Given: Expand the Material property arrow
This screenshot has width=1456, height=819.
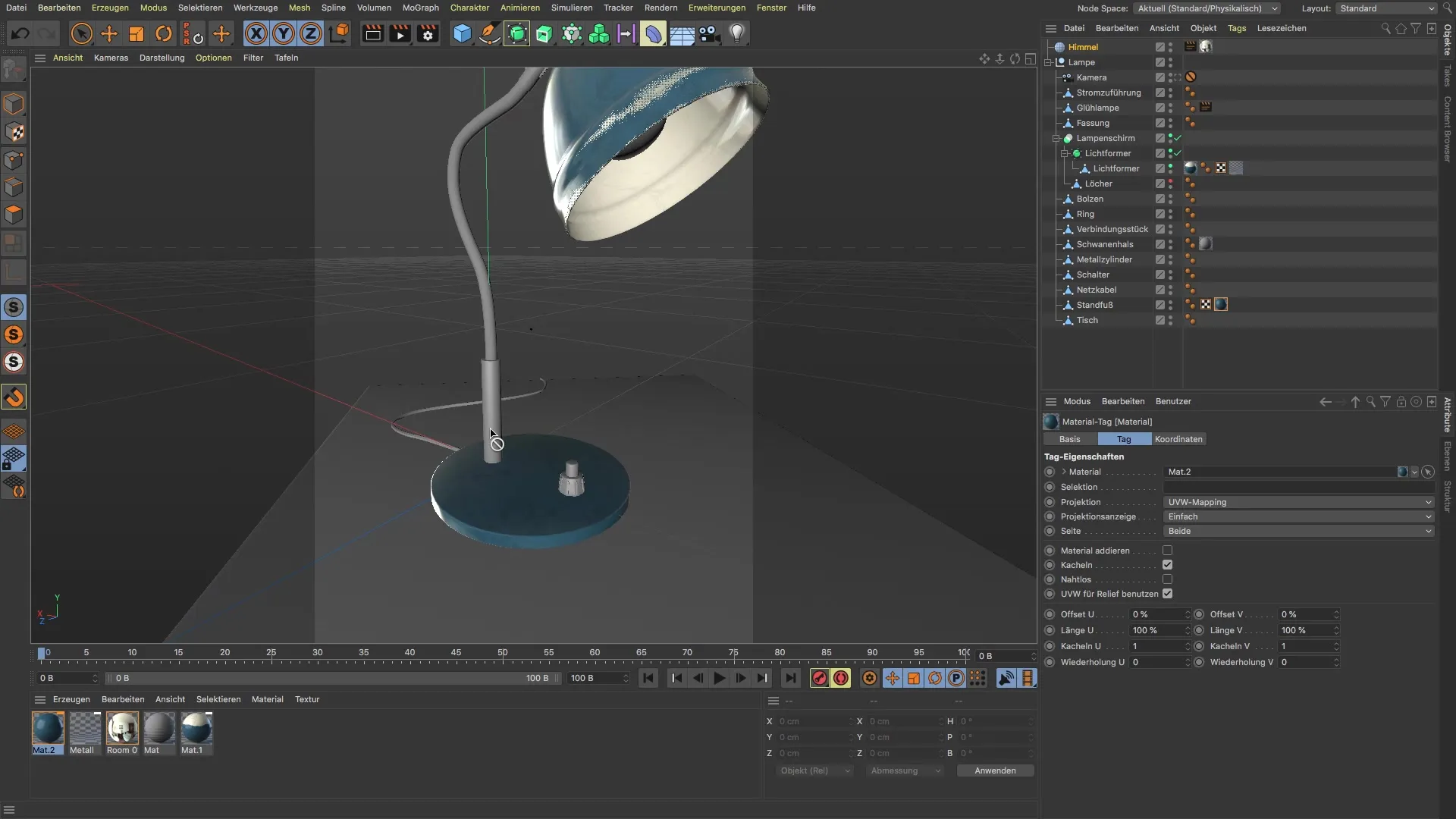Looking at the screenshot, I should click(1064, 472).
